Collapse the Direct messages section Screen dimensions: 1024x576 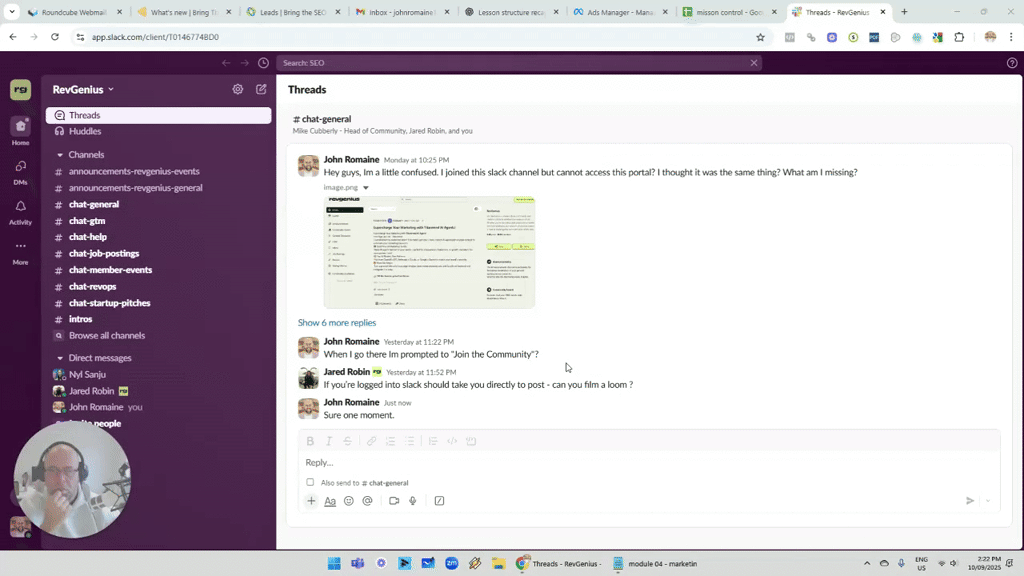(x=60, y=358)
